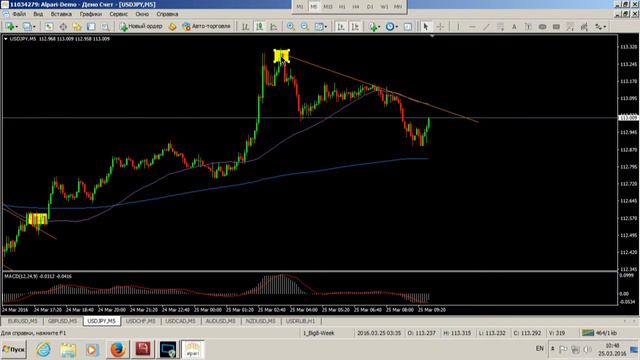
Task: Open the MetaEditor gold icon
Action: 172,27
